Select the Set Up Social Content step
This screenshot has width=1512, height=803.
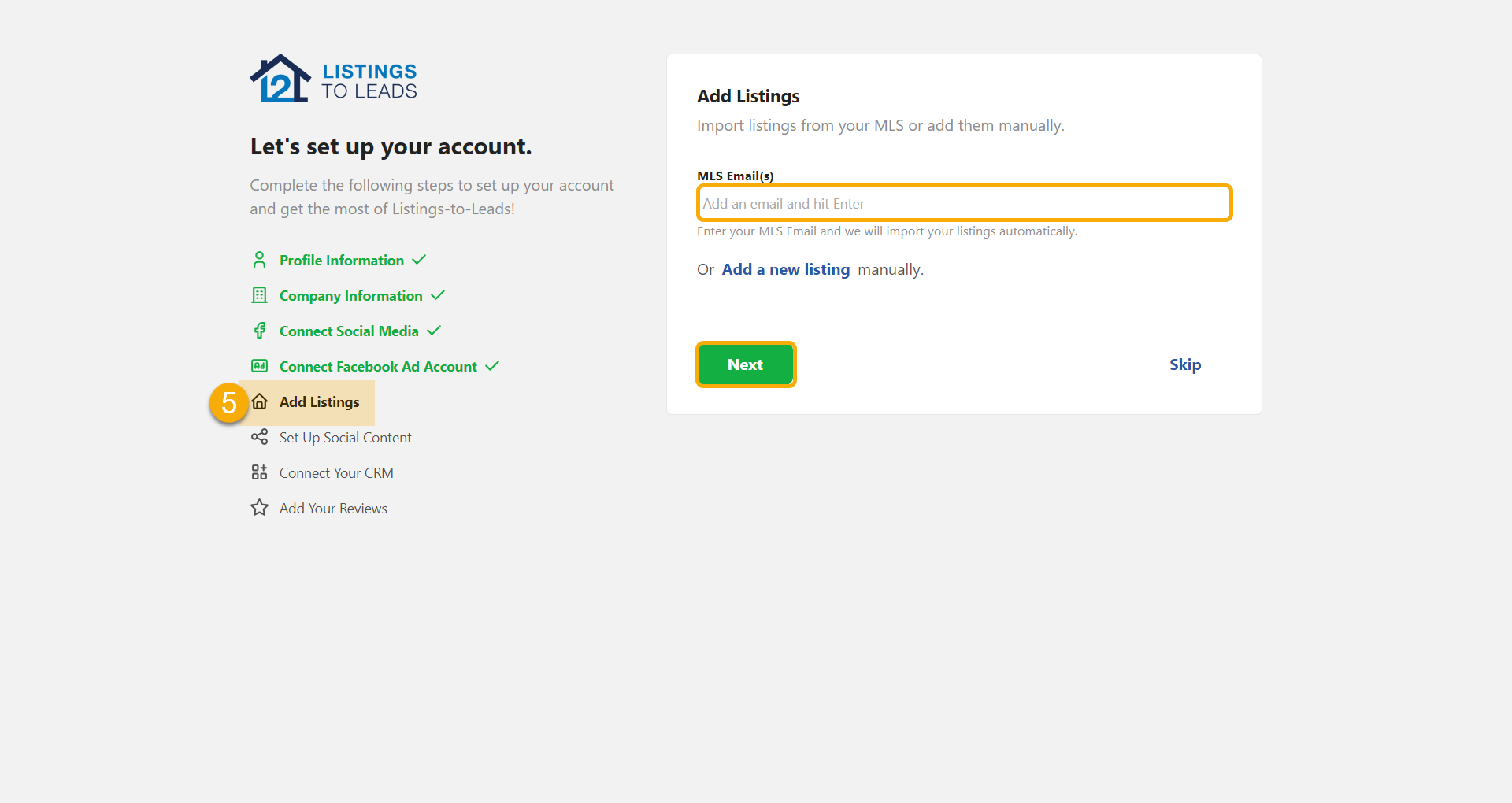click(345, 437)
